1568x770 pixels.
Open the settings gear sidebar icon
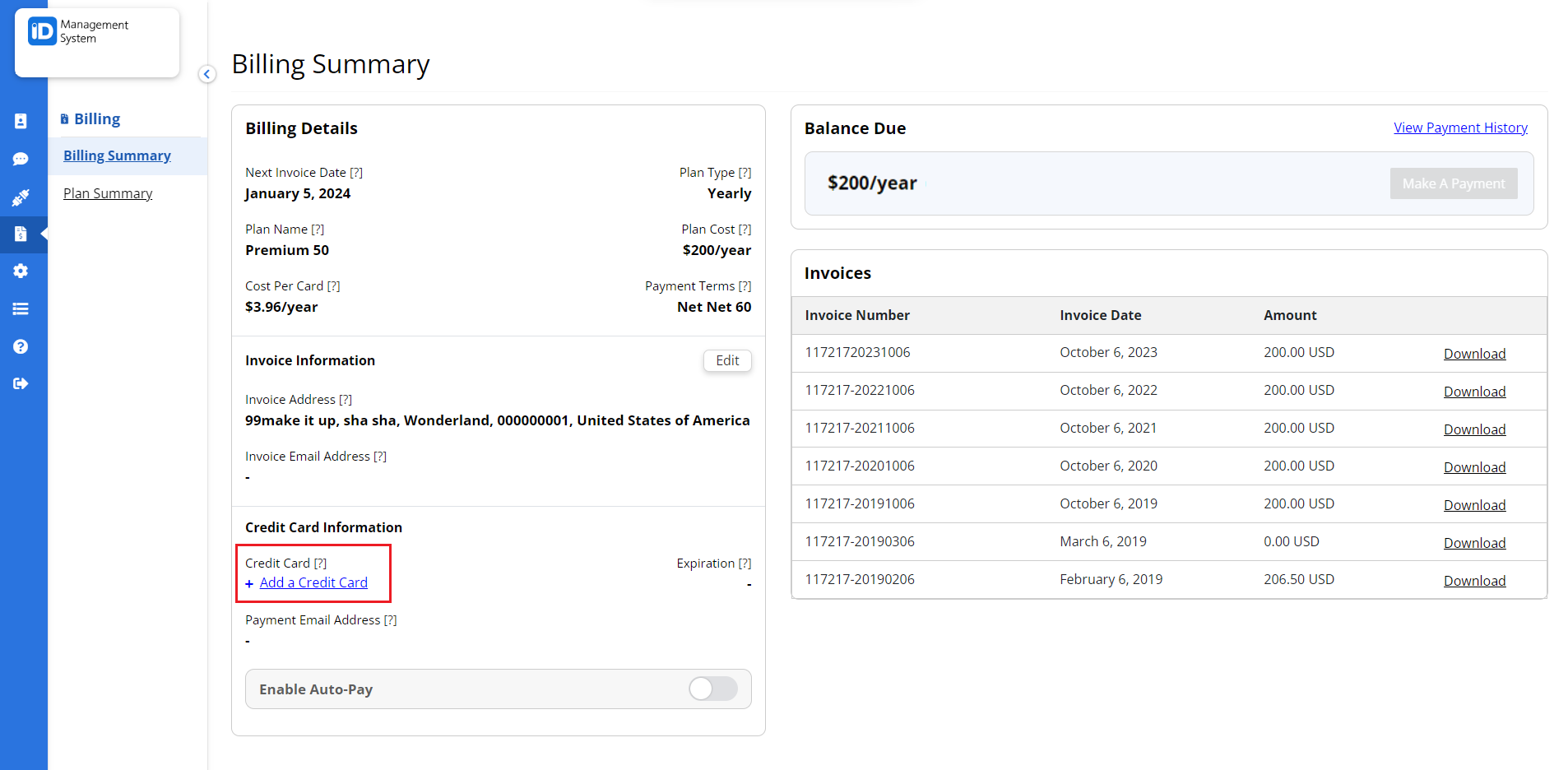tap(21, 271)
